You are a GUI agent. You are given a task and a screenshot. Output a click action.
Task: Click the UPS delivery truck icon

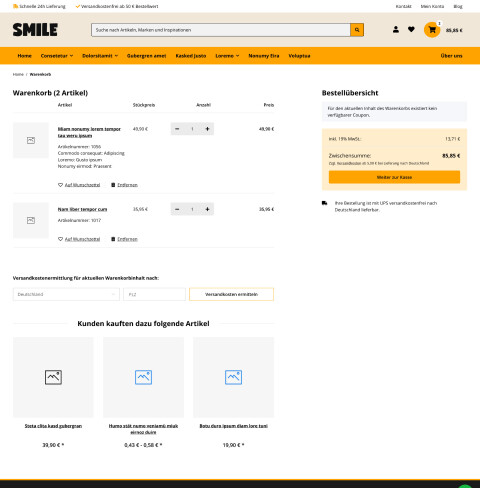[324, 203]
